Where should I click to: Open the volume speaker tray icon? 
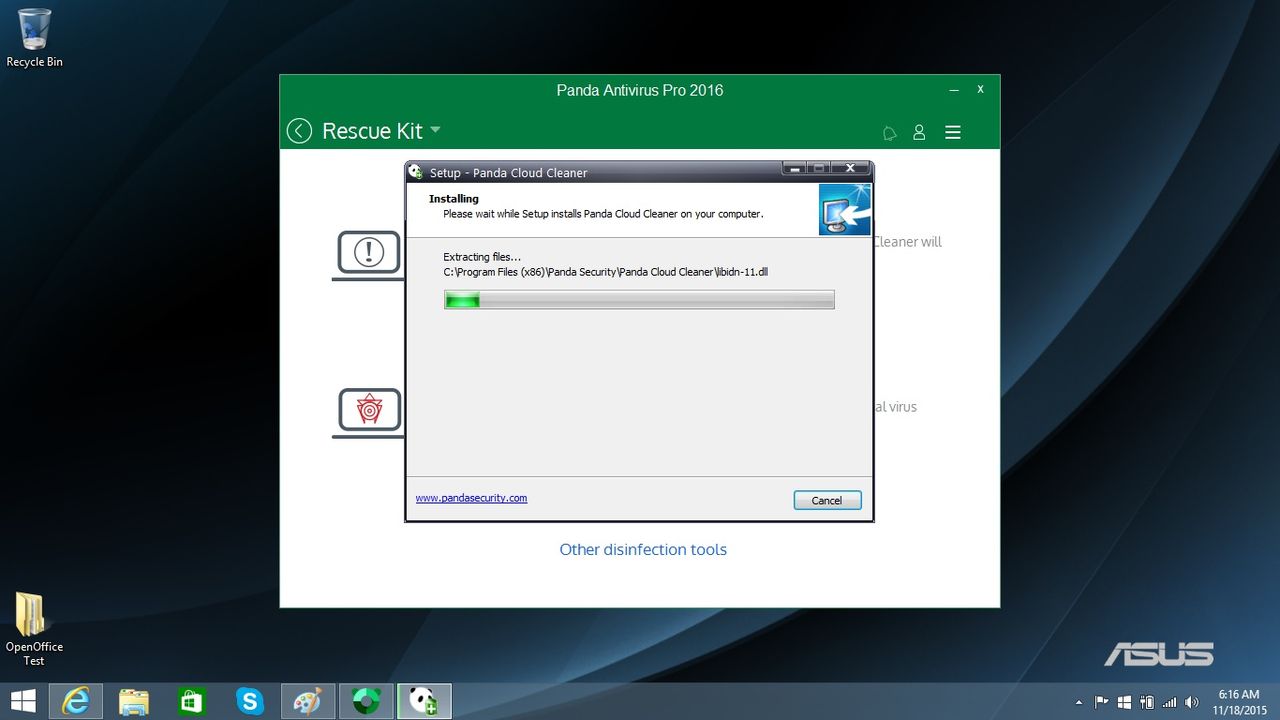tap(1192, 702)
